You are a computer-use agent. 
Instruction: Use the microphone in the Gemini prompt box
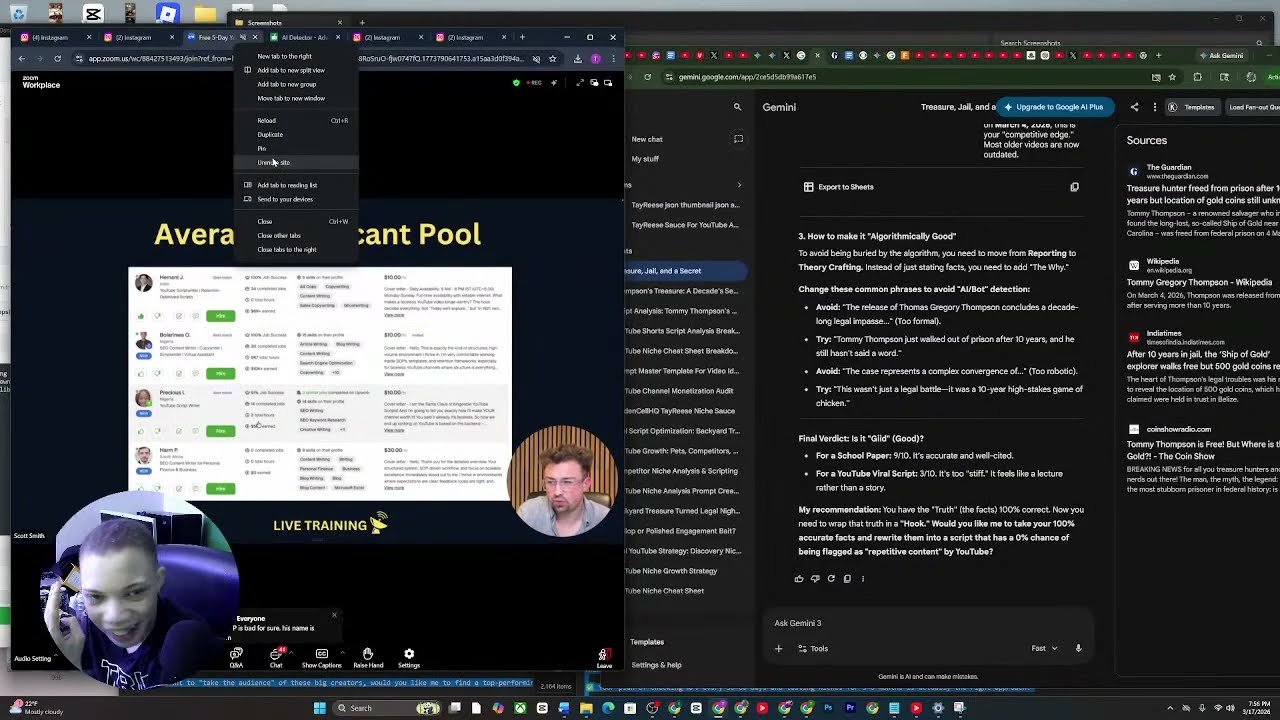(1078, 648)
